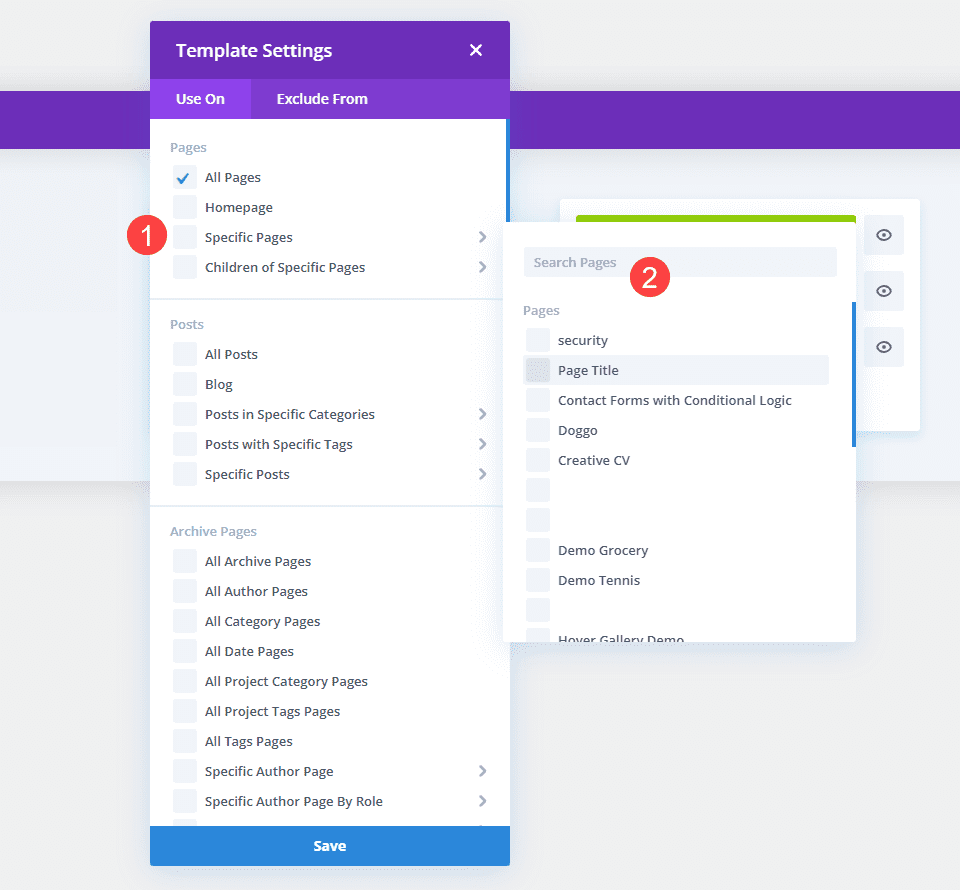Close the Template Settings dialog

tap(475, 49)
